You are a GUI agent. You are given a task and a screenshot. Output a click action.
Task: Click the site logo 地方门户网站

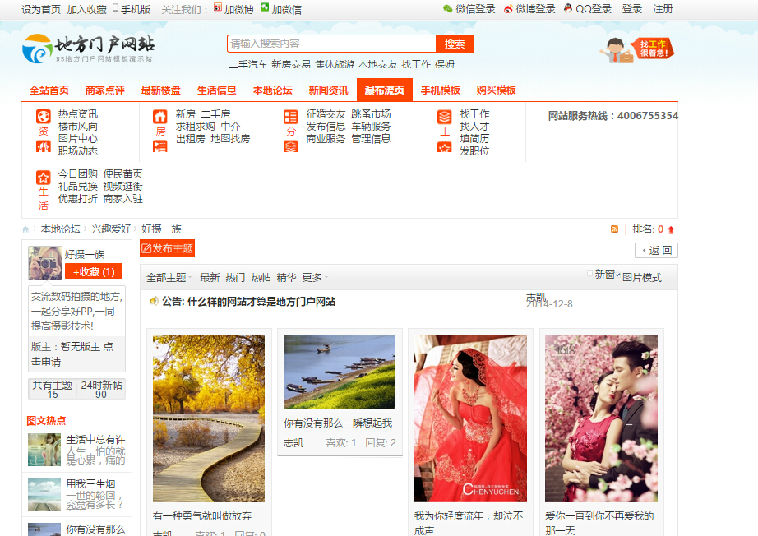click(88, 48)
